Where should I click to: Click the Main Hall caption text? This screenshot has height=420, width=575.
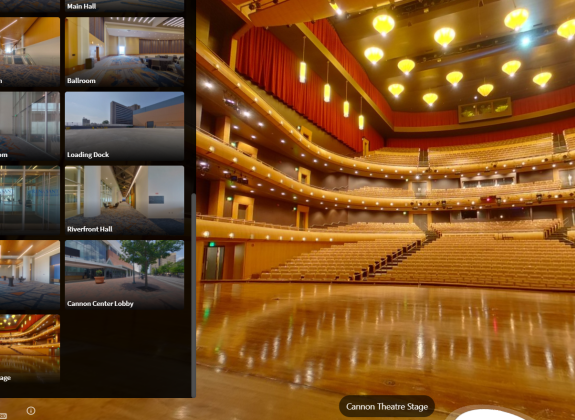(x=81, y=6)
